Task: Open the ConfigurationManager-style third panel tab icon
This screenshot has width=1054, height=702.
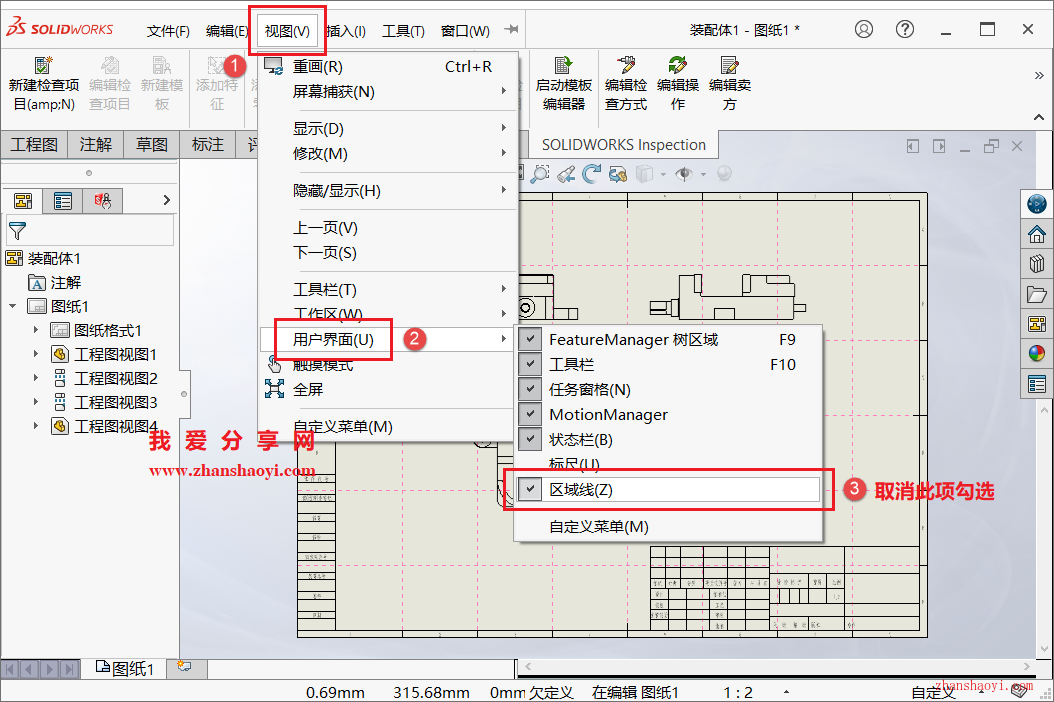Action: pyautogui.click(x=102, y=200)
